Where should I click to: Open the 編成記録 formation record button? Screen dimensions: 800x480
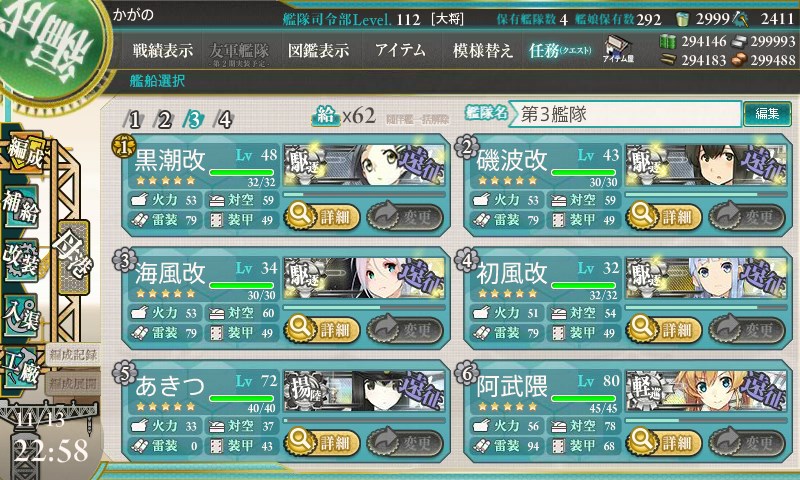click(x=73, y=355)
